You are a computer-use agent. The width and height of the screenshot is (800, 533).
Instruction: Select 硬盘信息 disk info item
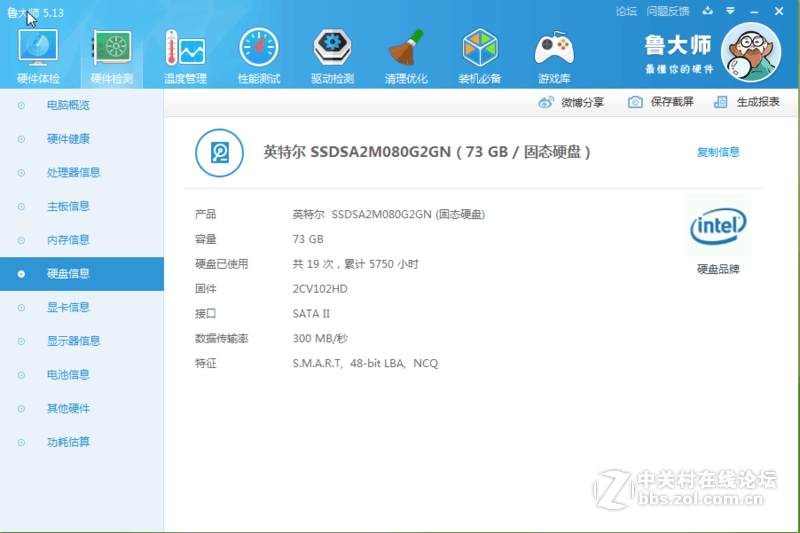pos(82,274)
